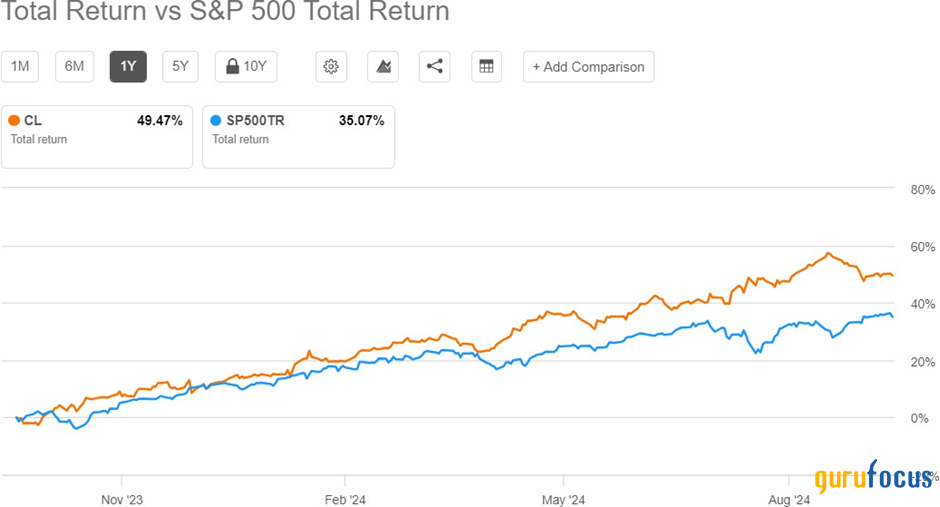
Task: Open chart settings gear icon
Action: tap(331, 67)
